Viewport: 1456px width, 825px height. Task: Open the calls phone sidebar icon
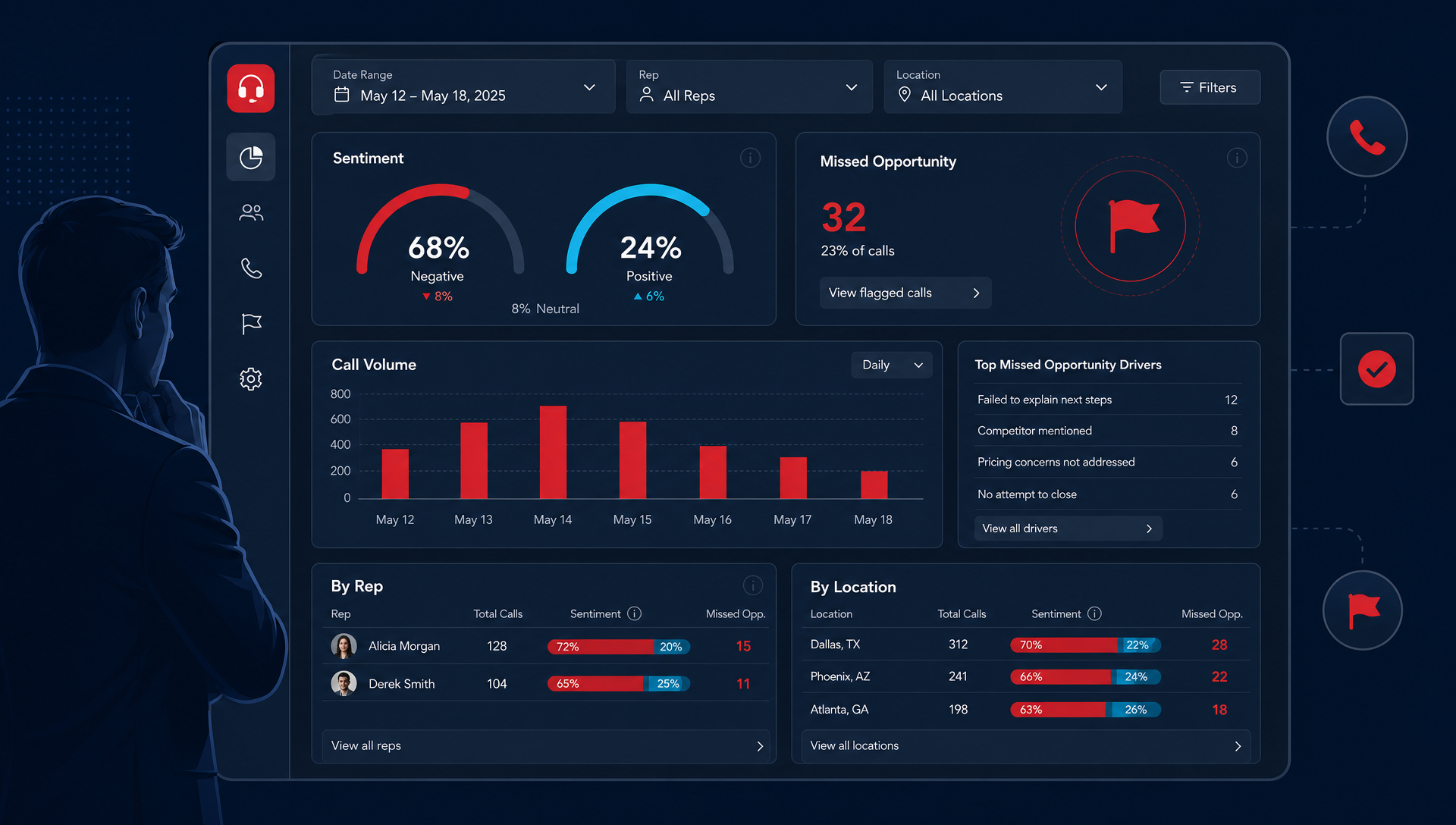click(x=251, y=268)
